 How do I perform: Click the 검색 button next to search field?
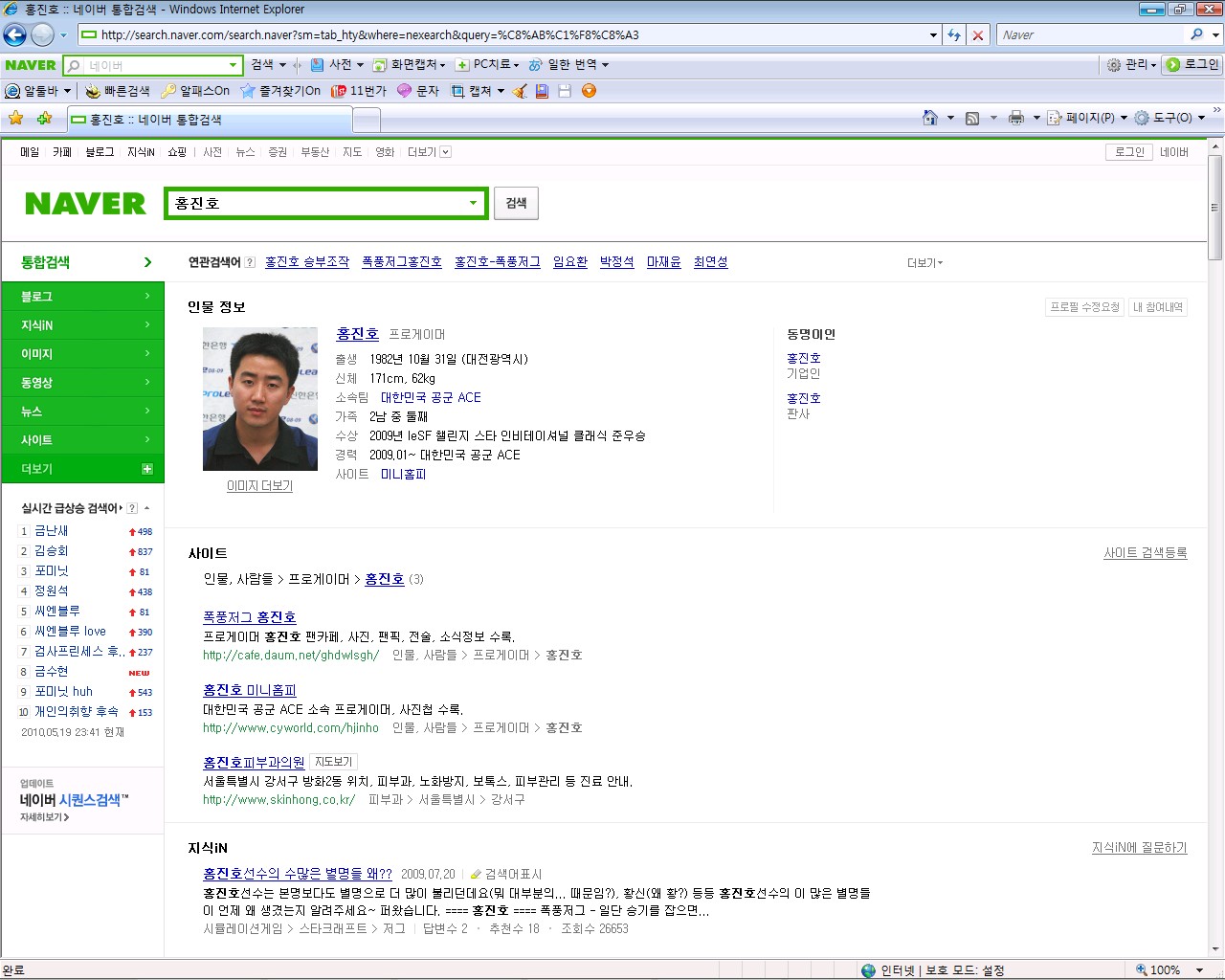[516, 203]
